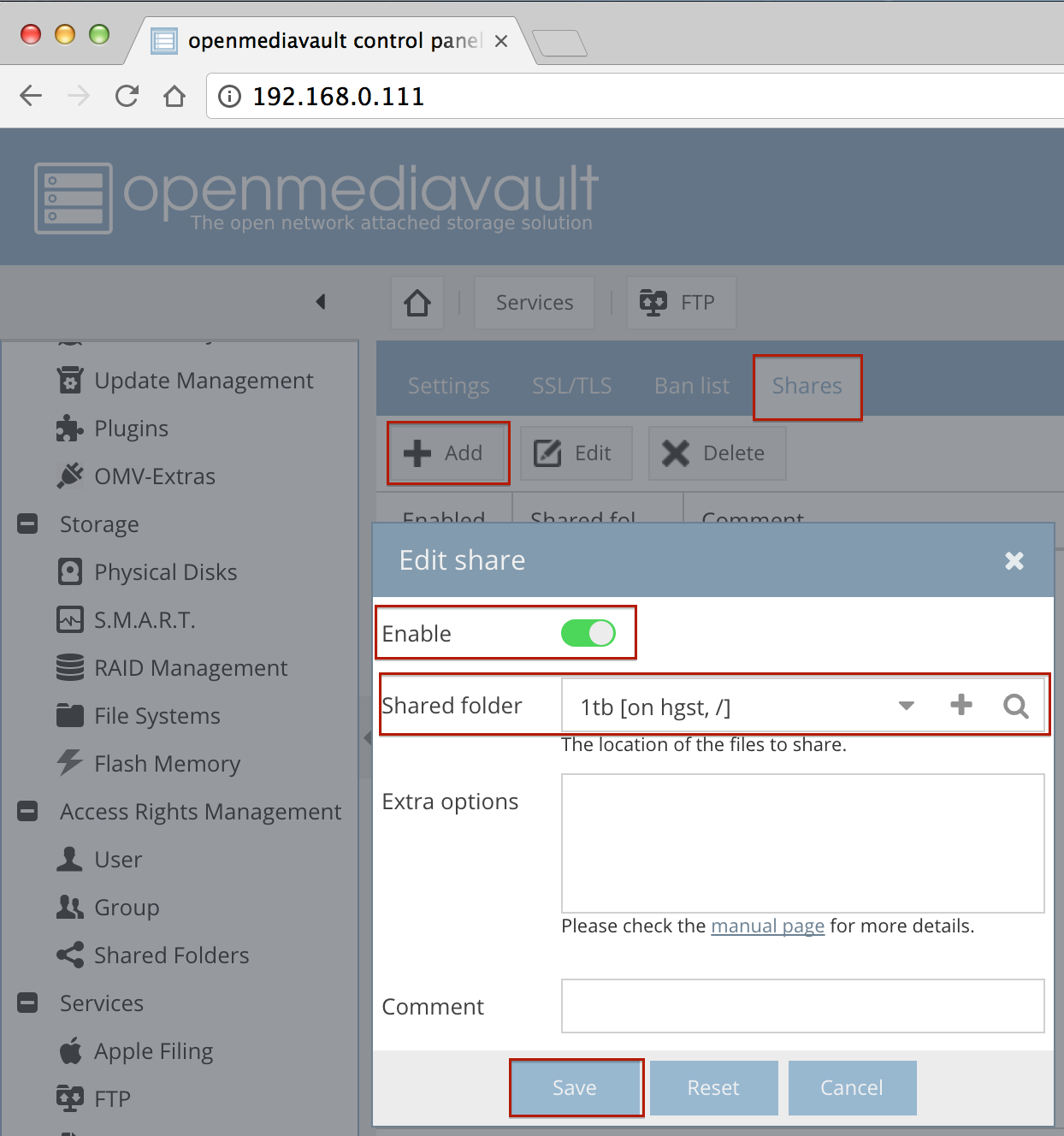Collapse the Services tree section
1064x1136 pixels.
pos(27,1003)
